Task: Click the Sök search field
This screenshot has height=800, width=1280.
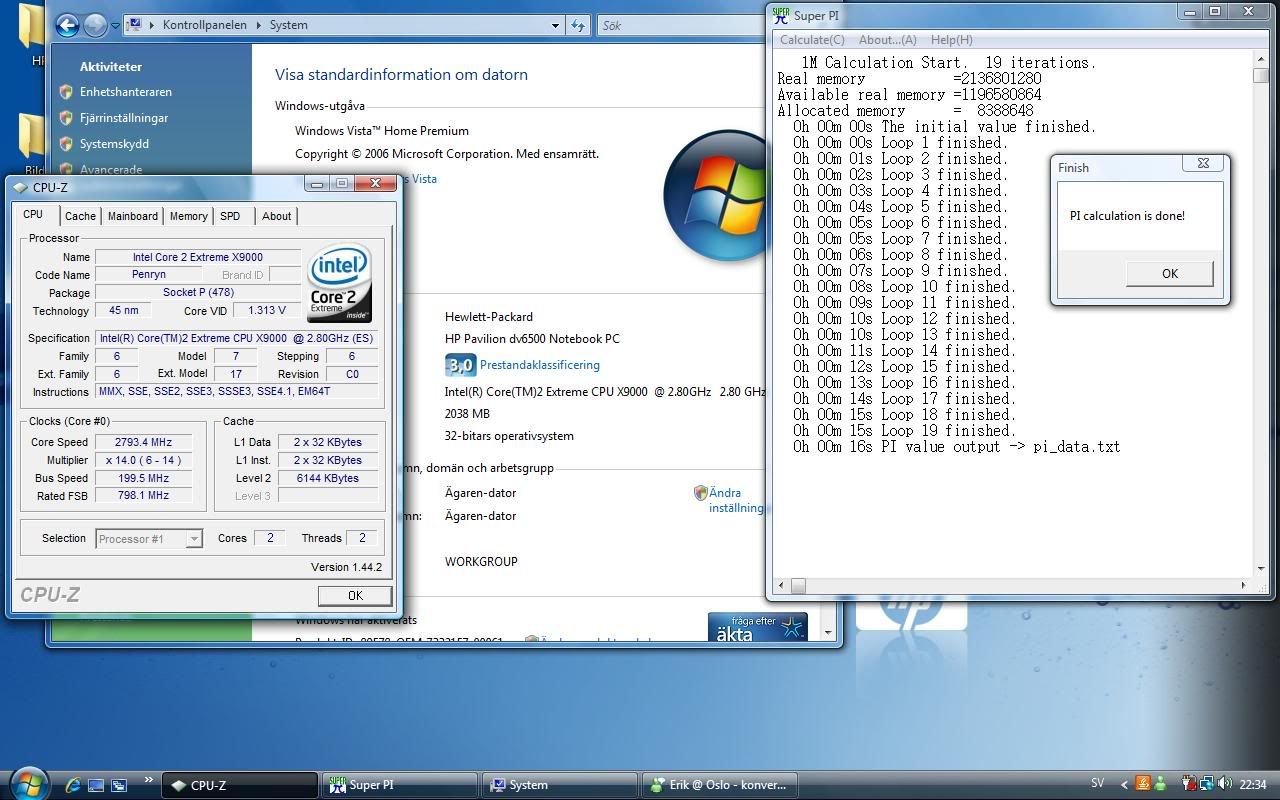Action: 680,25
